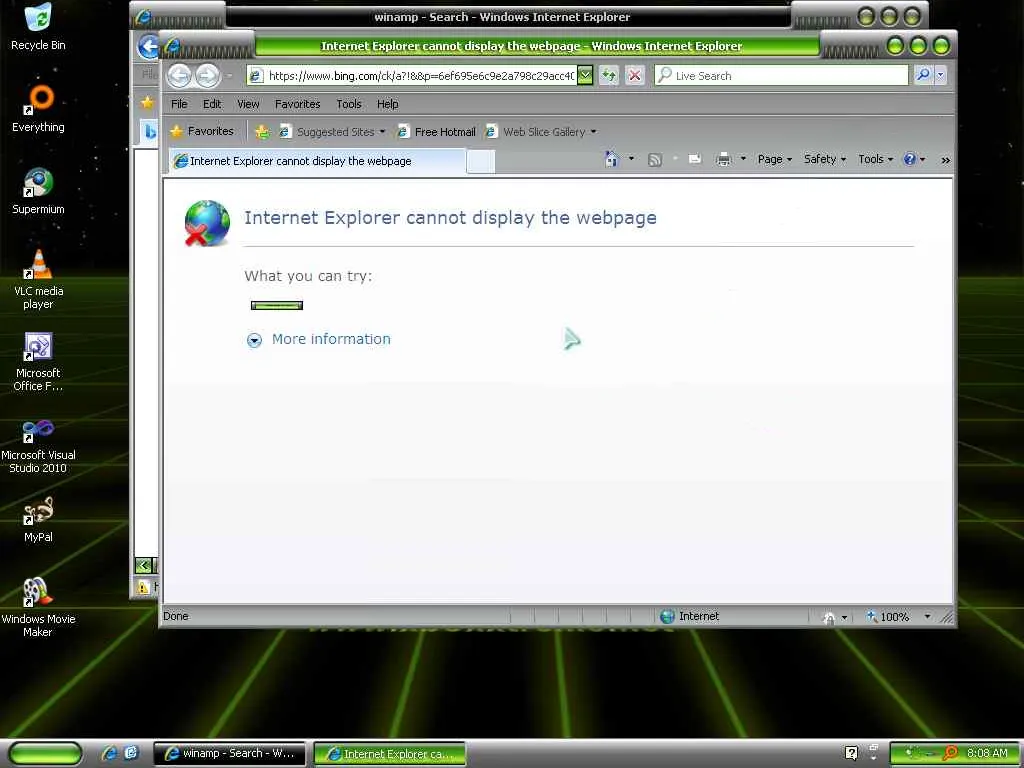The width and height of the screenshot is (1024, 768).
Task: Switch to winamp - Search taskbar button
Action: tap(229, 753)
